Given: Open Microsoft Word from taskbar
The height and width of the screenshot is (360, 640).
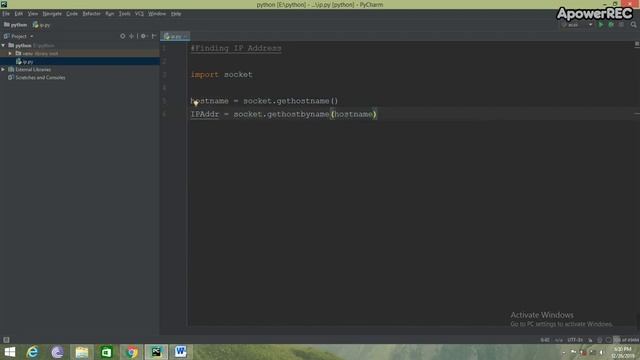Looking at the screenshot, I should (x=181, y=352).
